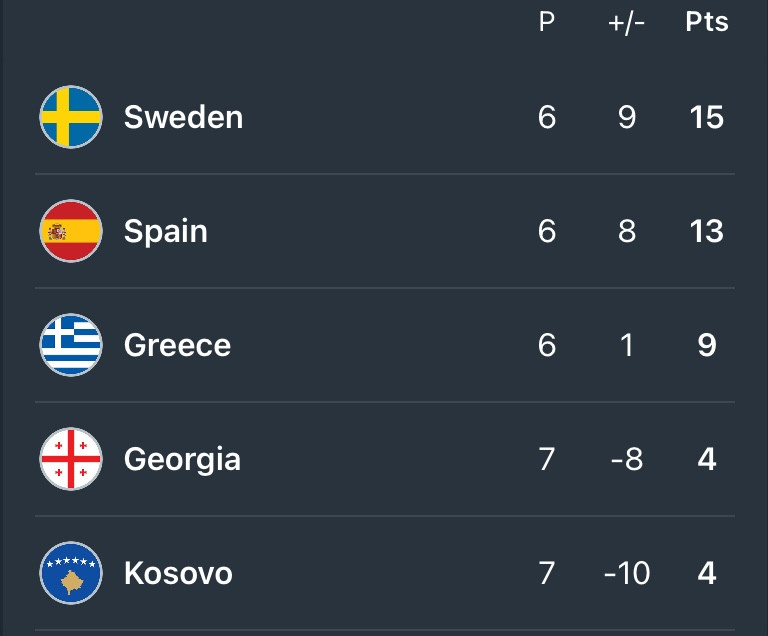Select the Greece flag icon
768x636 pixels.
click(71, 345)
